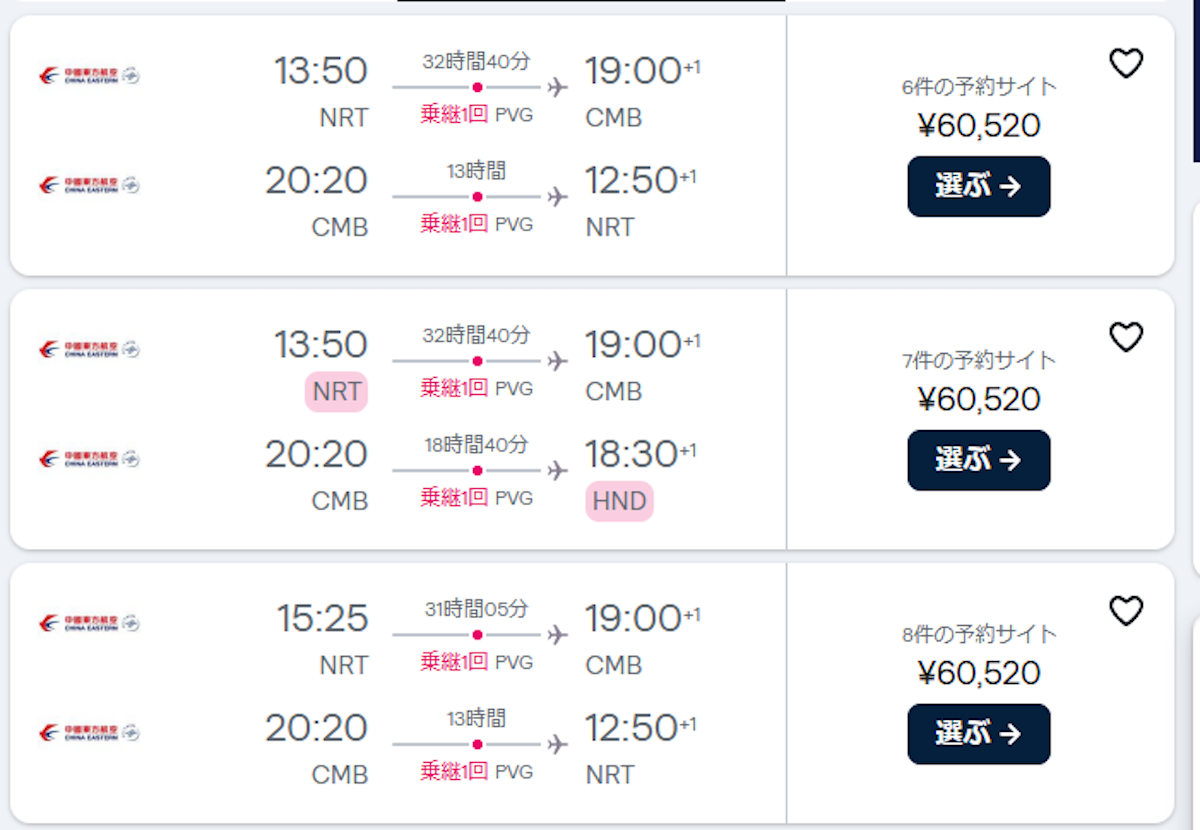Open the 6件の予約サイト booking sites text
This screenshot has height=830, width=1200.
pos(978,87)
